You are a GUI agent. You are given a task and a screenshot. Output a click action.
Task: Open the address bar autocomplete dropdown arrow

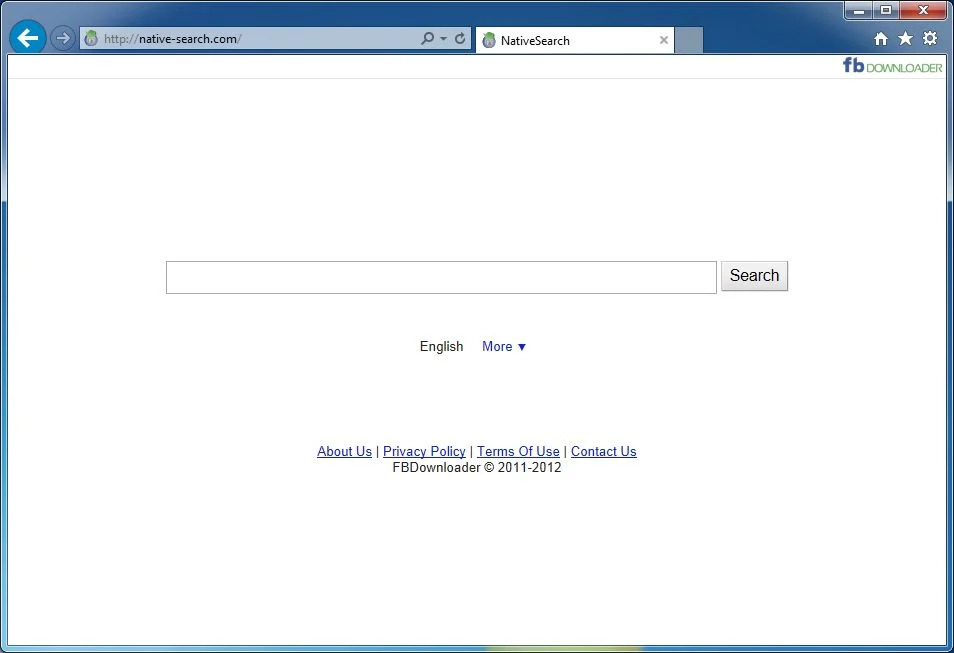click(x=444, y=38)
